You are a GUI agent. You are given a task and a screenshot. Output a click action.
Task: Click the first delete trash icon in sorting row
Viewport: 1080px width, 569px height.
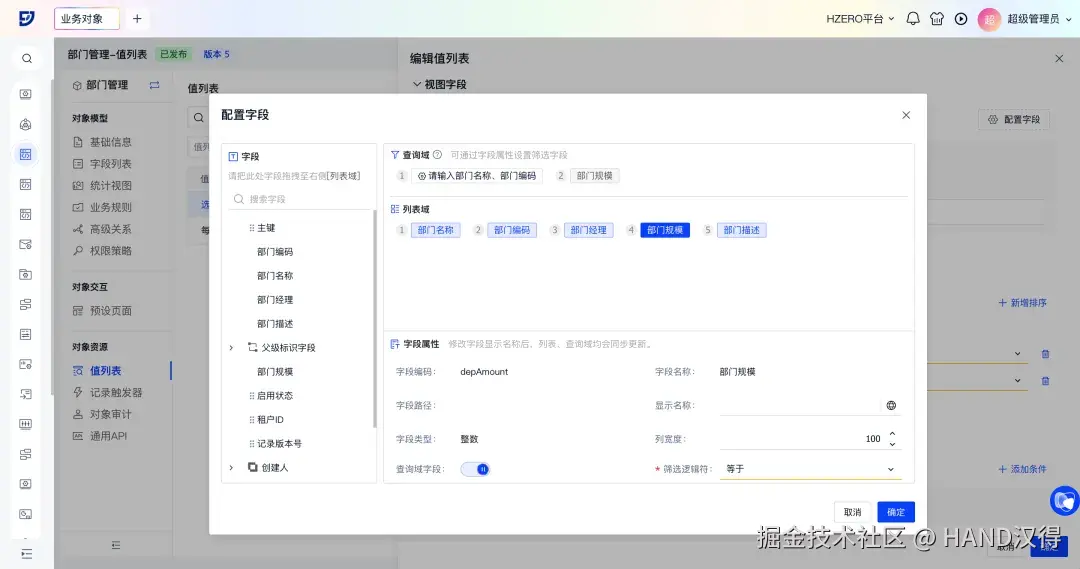click(1045, 354)
